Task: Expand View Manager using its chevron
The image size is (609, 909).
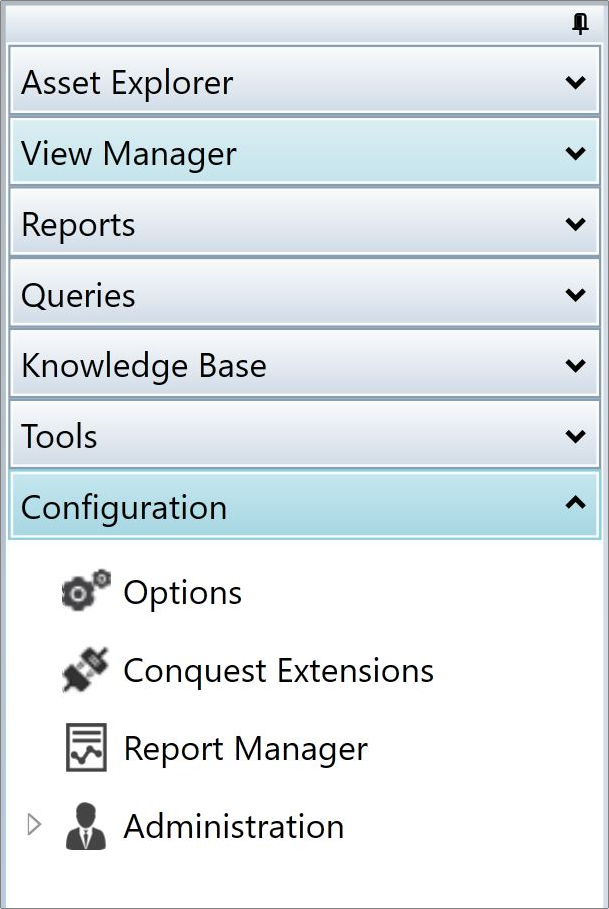Action: coord(575,153)
